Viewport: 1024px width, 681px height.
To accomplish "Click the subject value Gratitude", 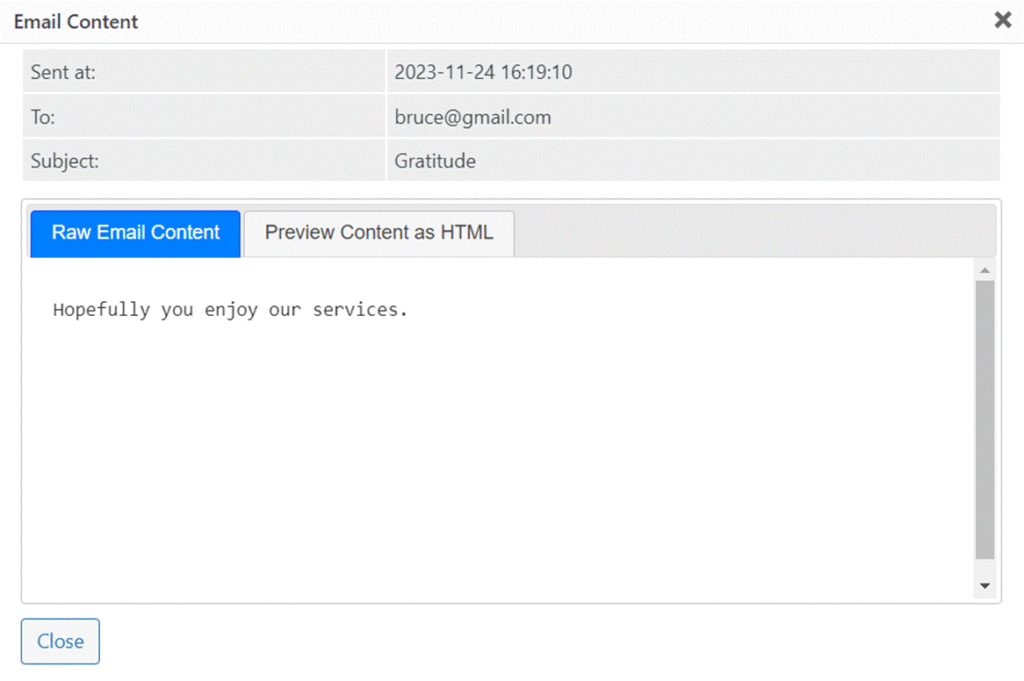I will click(435, 161).
